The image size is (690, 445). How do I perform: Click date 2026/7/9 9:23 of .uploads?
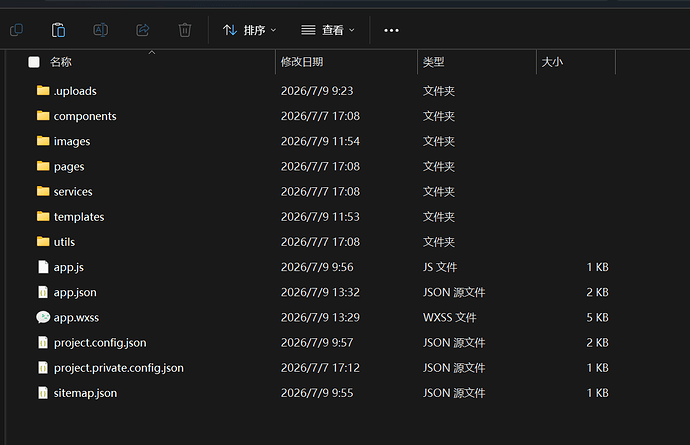point(317,91)
